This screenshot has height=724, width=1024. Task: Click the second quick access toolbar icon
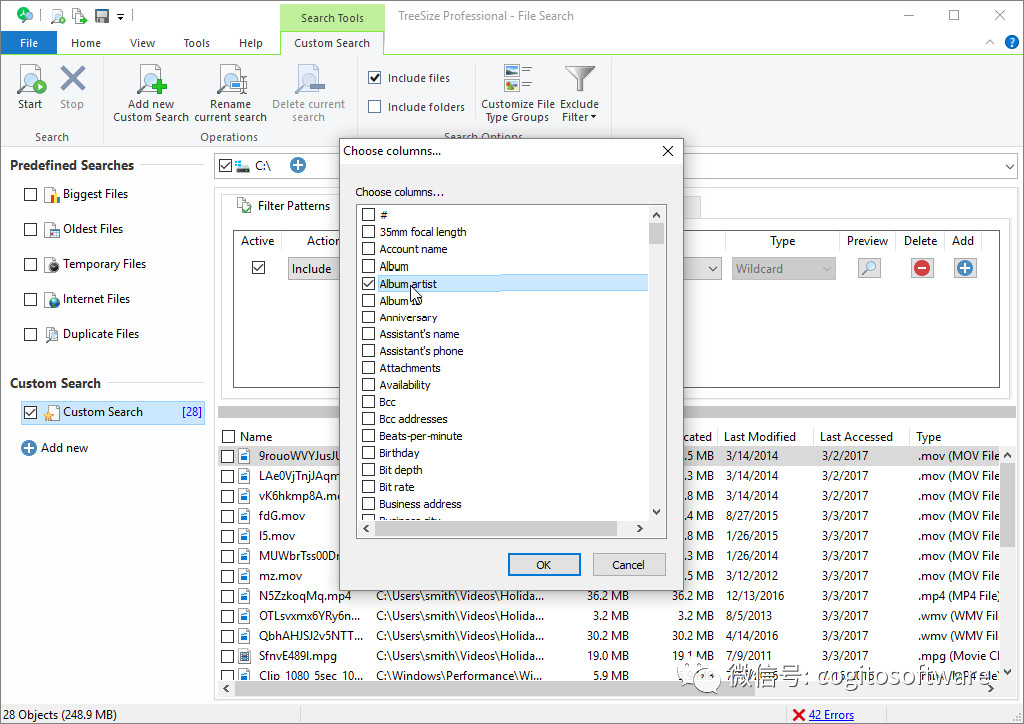(x=79, y=16)
